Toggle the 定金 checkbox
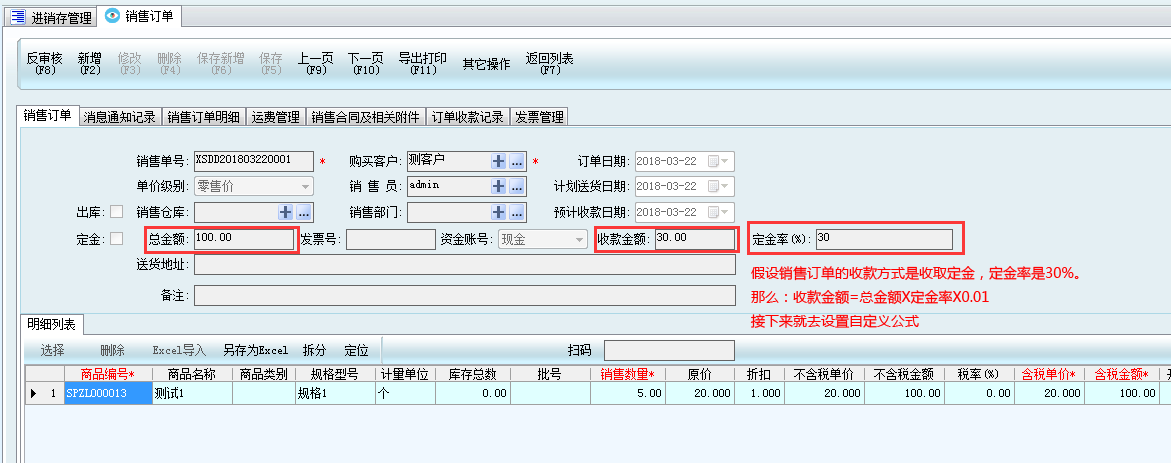The width and height of the screenshot is (1171, 463). (x=116, y=239)
